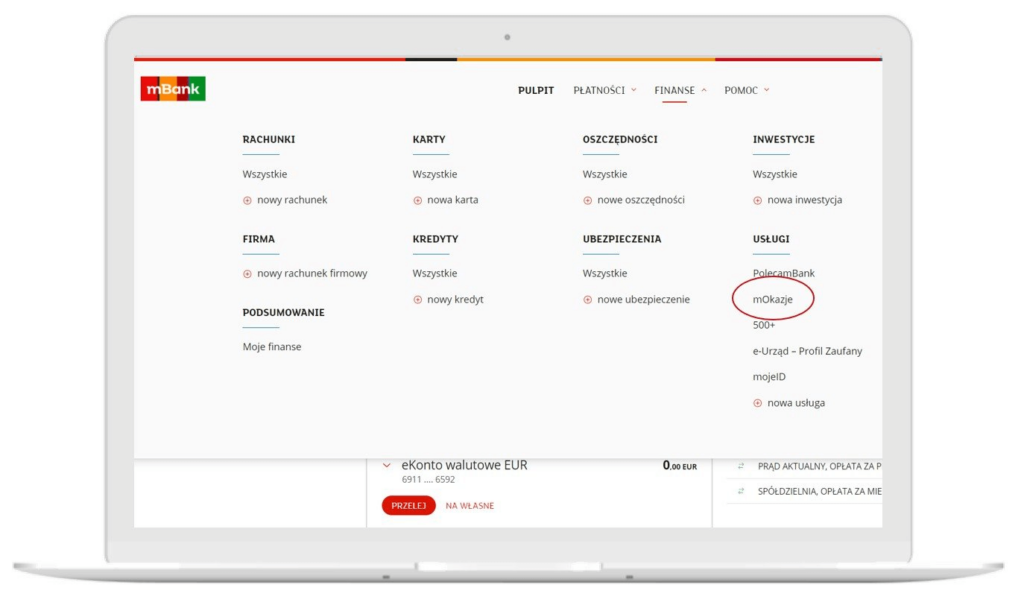Click plus icon beside nowa karta
1024x608 pixels.
coord(418,200)
